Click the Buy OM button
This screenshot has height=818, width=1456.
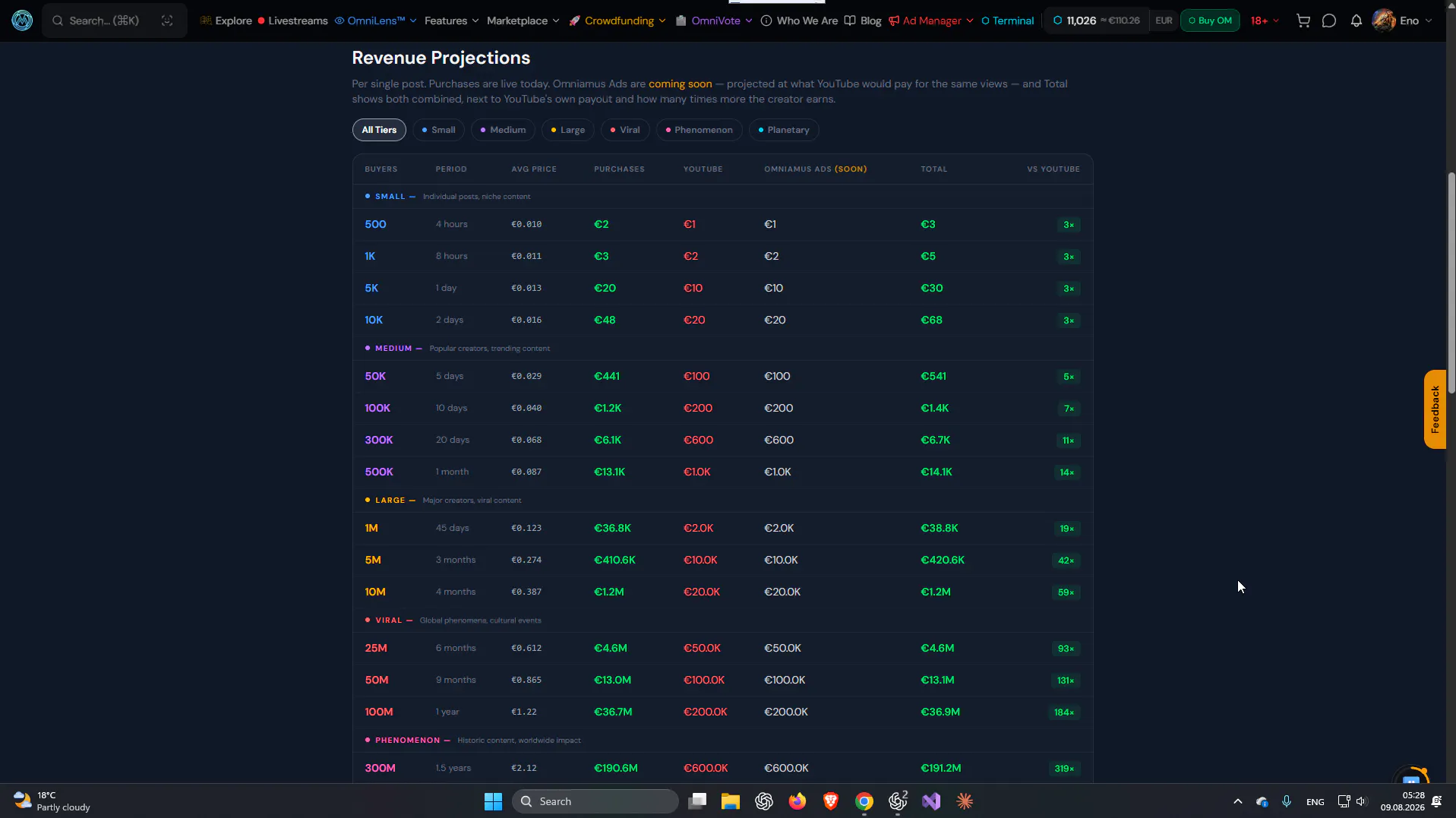[x=1210, y=21]
